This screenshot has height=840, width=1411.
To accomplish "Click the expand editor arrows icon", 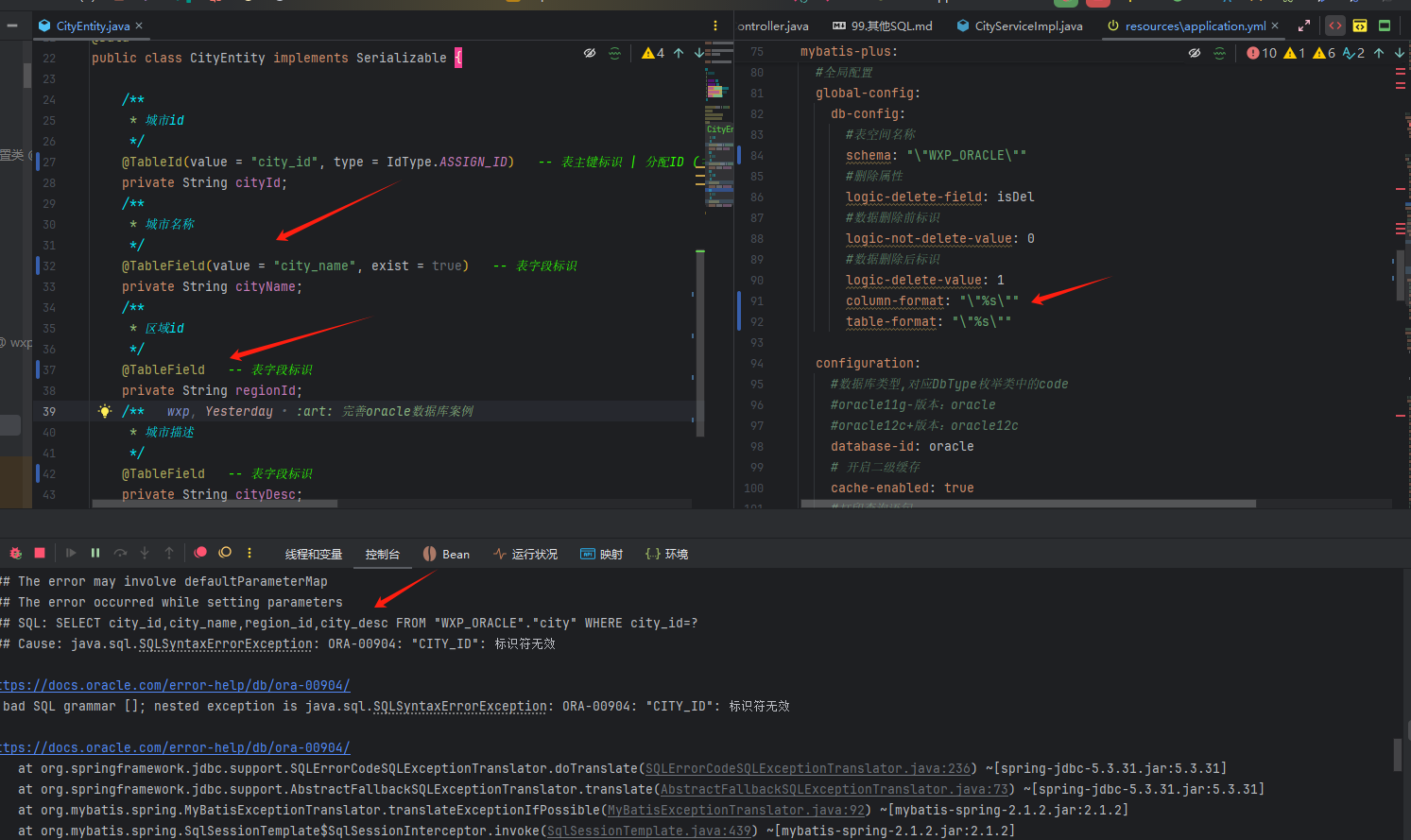I will (x=1304, y=26).
